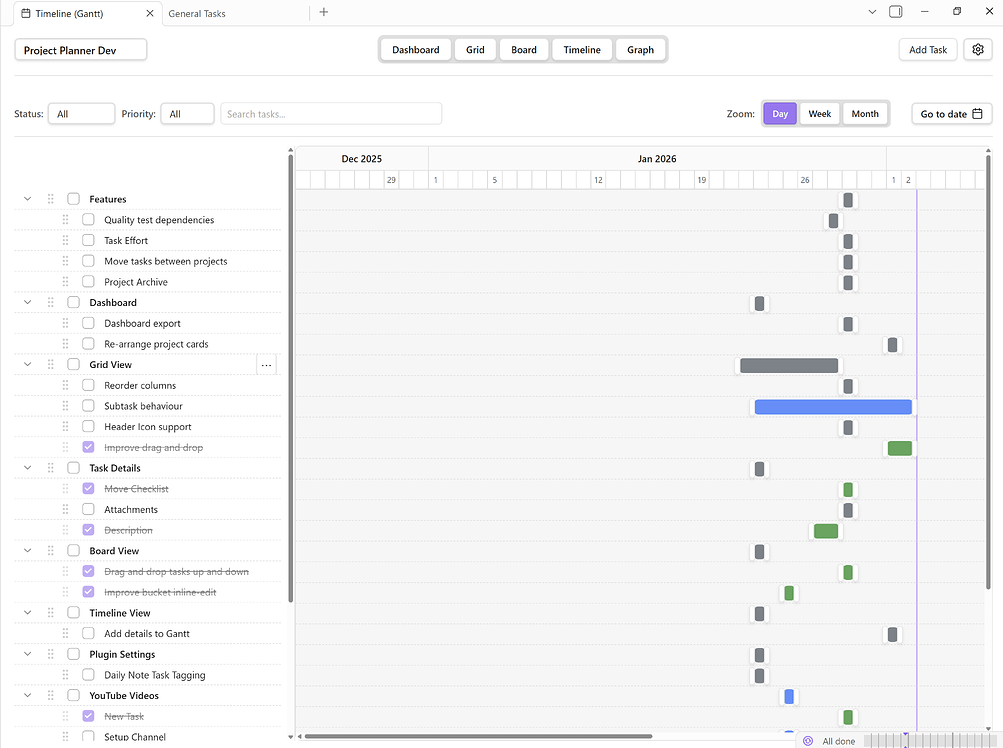Tick the Features group checkbox

pos(74,199)
